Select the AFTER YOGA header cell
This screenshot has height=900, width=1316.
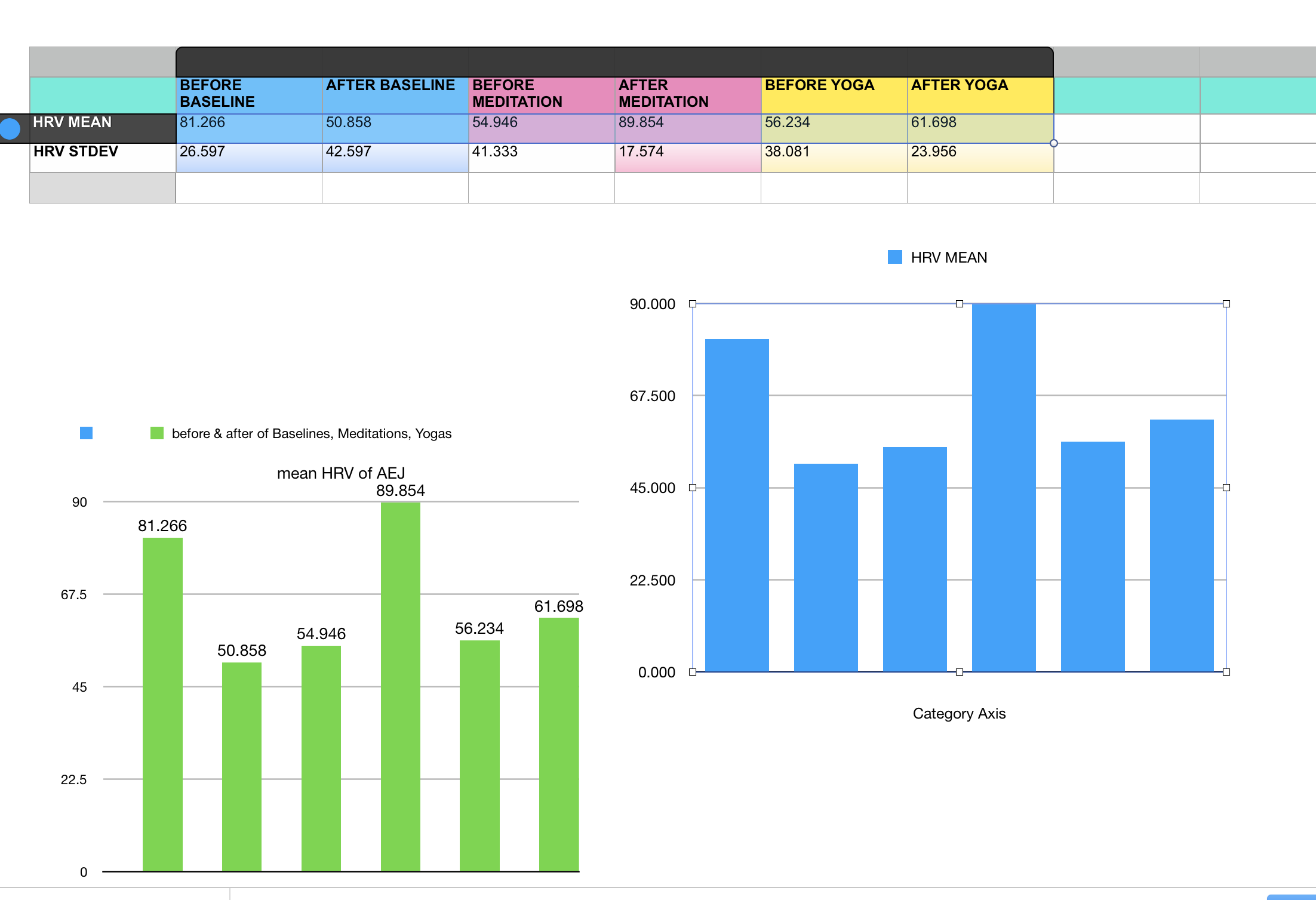[980, 94]
